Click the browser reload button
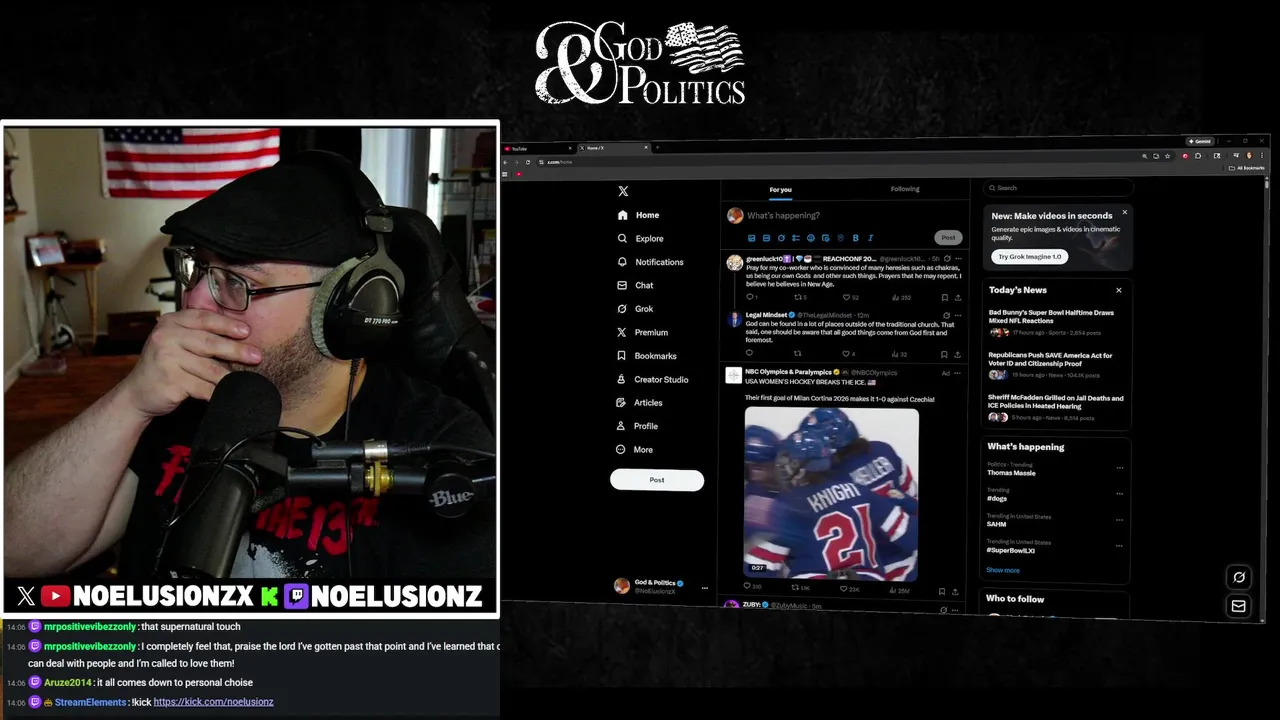1280x720 pixels. [x=529, y=162]
